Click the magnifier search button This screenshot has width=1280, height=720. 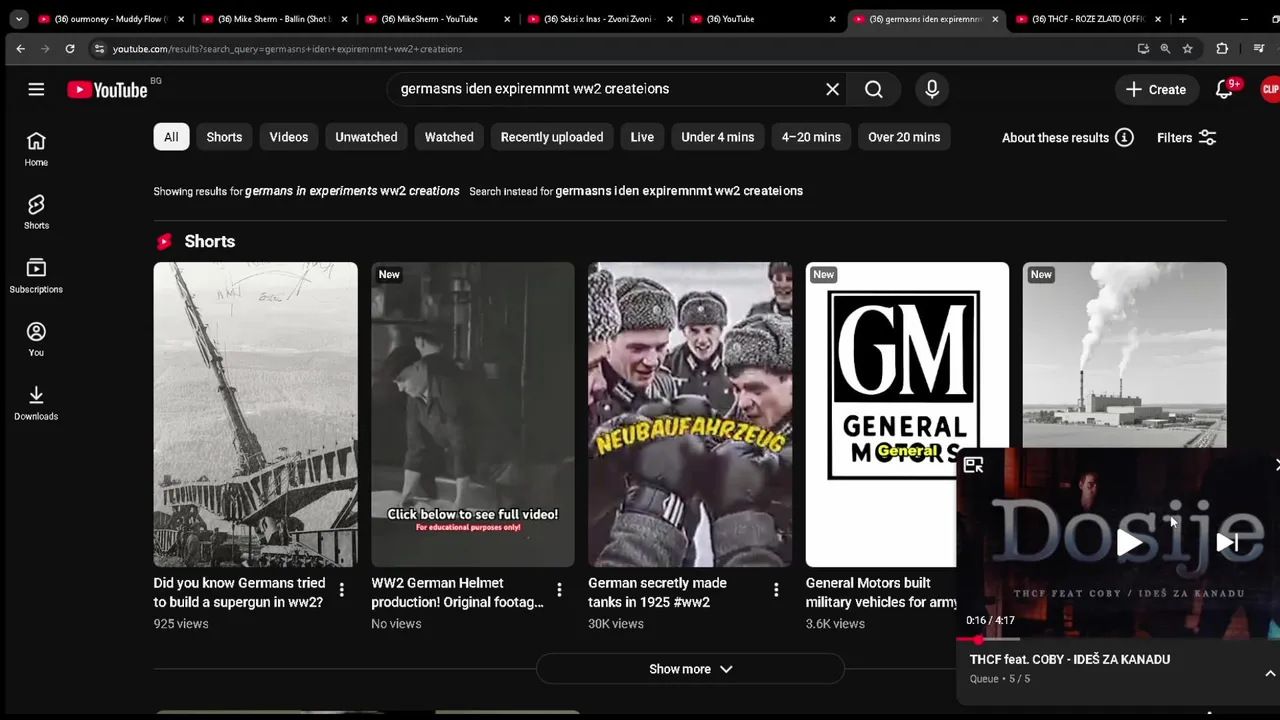coord(874,89)
